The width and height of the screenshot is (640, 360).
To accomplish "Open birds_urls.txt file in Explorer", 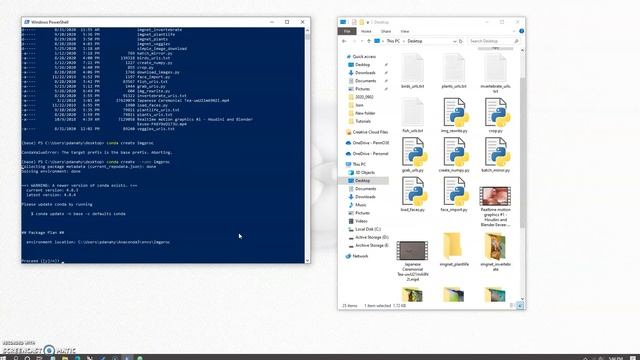I will [413, 71].
